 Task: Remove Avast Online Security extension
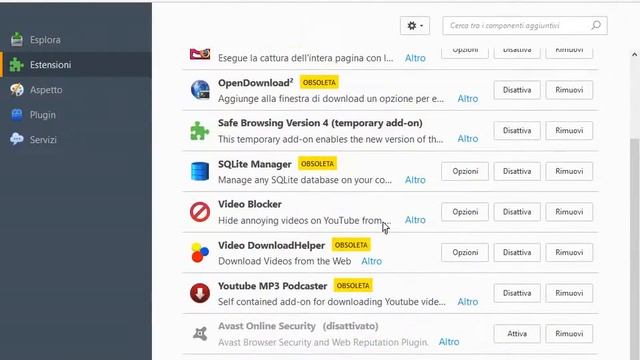[x=569, y=333]
